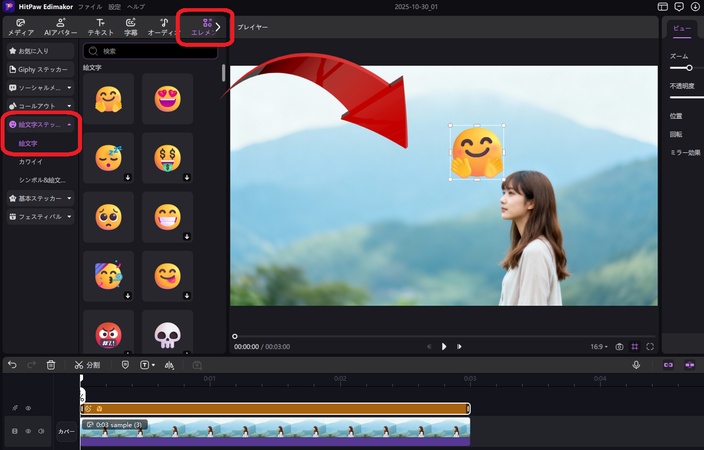Click the greyed-out zoom icon in the timeline toolbar
The image size is (704, 450).
[197, 365]
